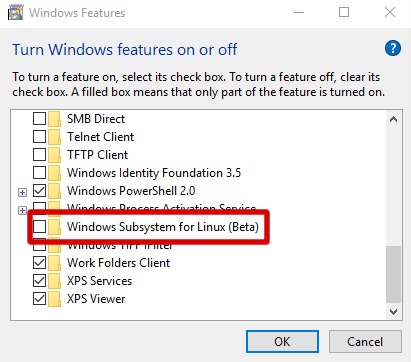This screenshot has height=362, width=411.
Task: Select the XPS Viewer folder icon
Action: 54,299
